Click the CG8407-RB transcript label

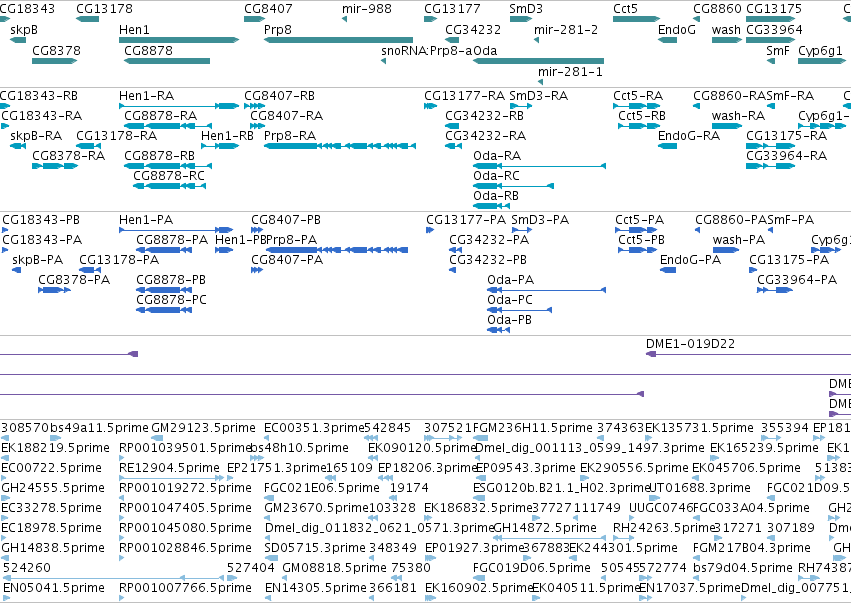pos(279,96)
